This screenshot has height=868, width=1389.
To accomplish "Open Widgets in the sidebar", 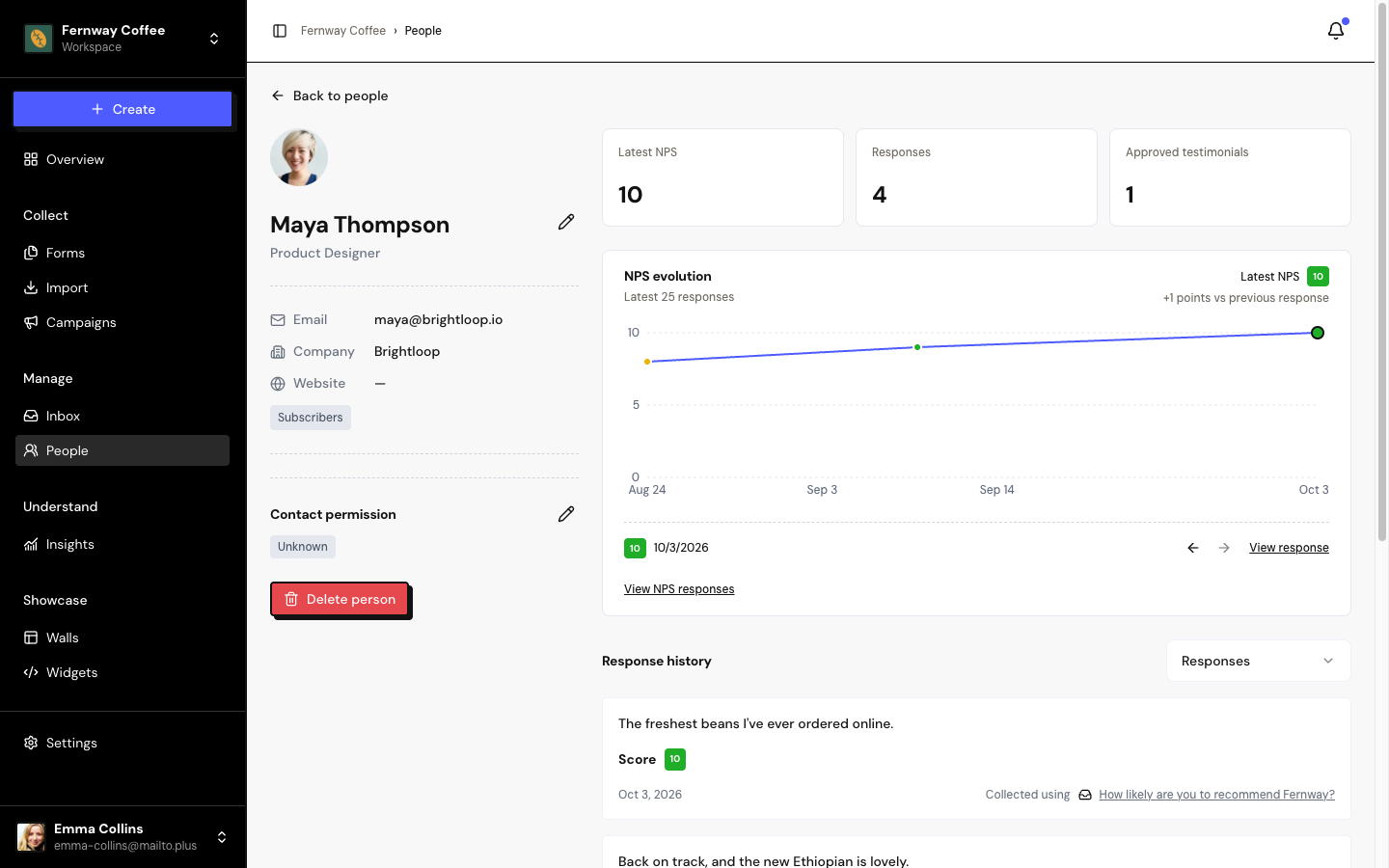I will (123, 672).
